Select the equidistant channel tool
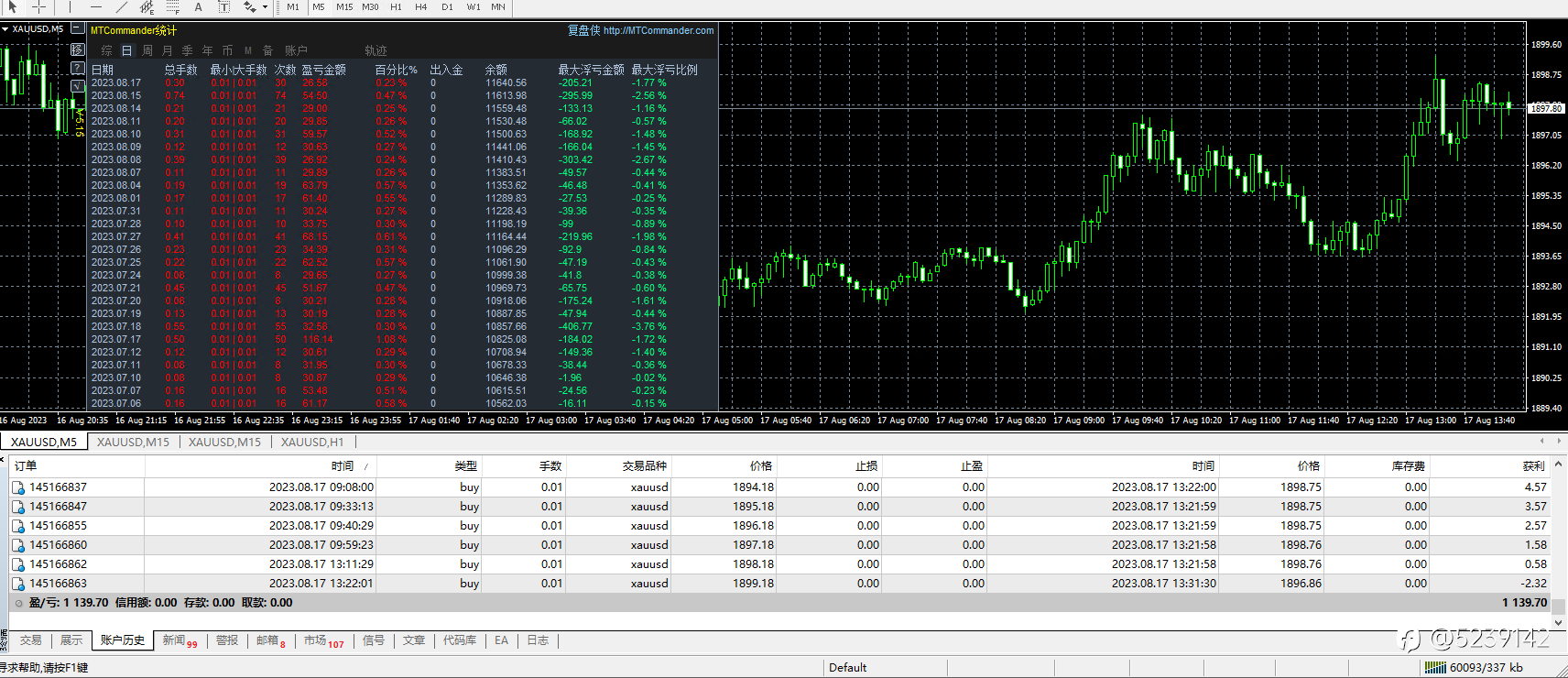Screen dimensions: 1568x678 point(147,6)
